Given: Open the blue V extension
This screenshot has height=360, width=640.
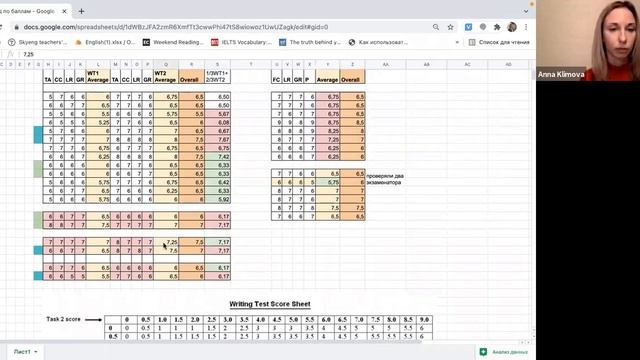Looking at the screenshot, I should tap(468, 27).
